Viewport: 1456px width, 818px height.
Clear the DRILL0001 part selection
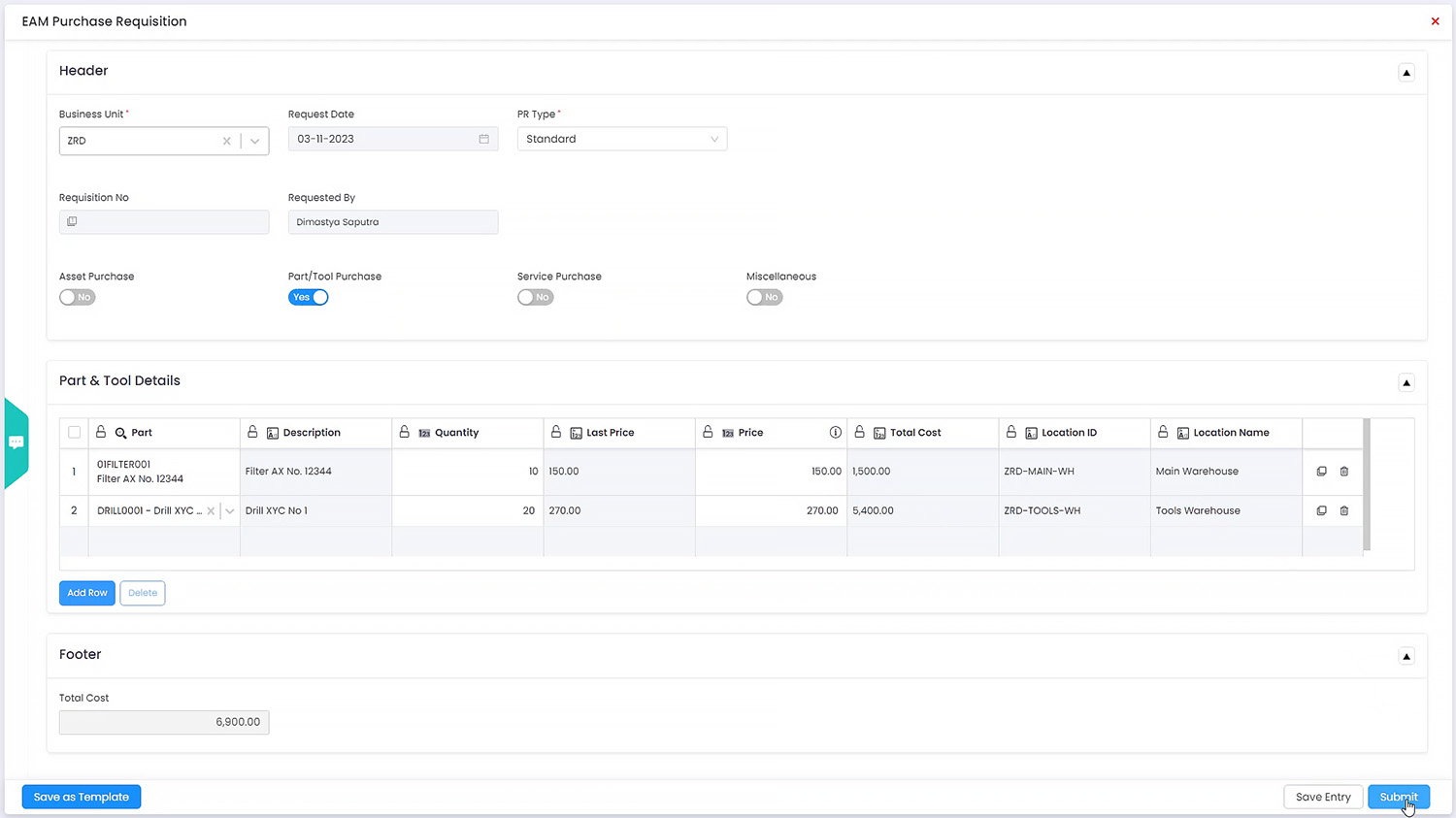(211, 510)
